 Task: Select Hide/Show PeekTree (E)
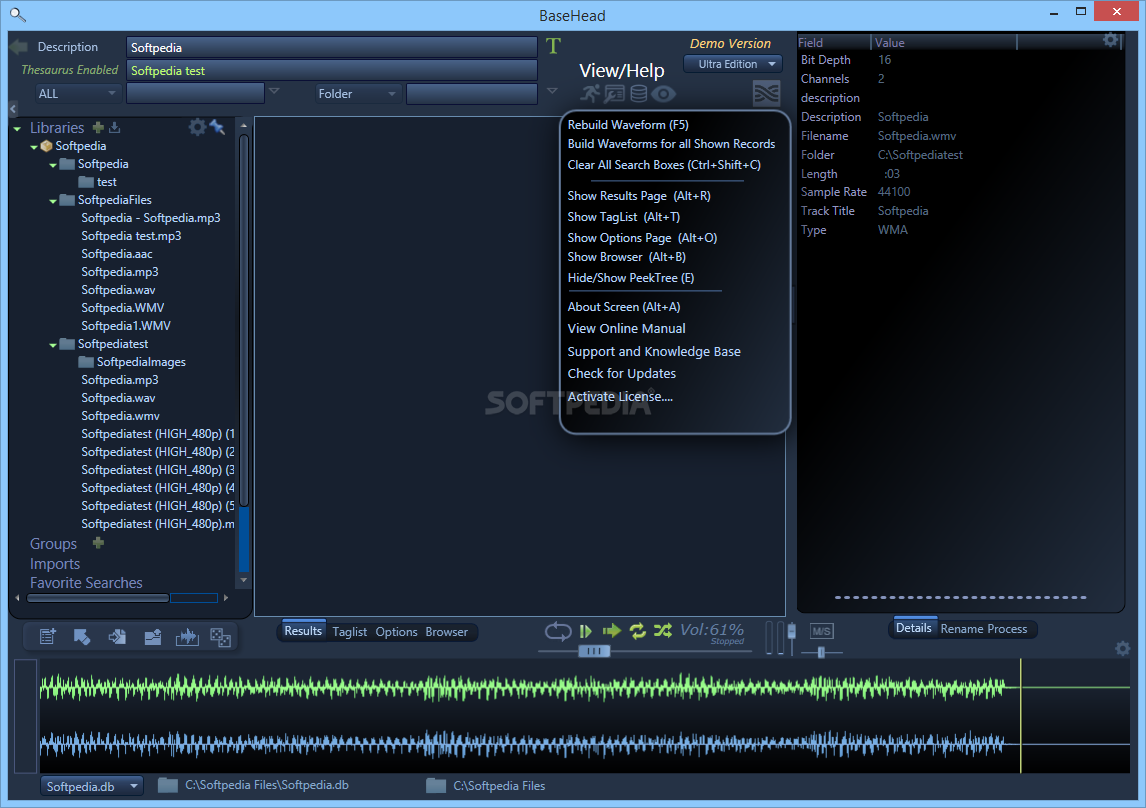[x=631, y=278]
